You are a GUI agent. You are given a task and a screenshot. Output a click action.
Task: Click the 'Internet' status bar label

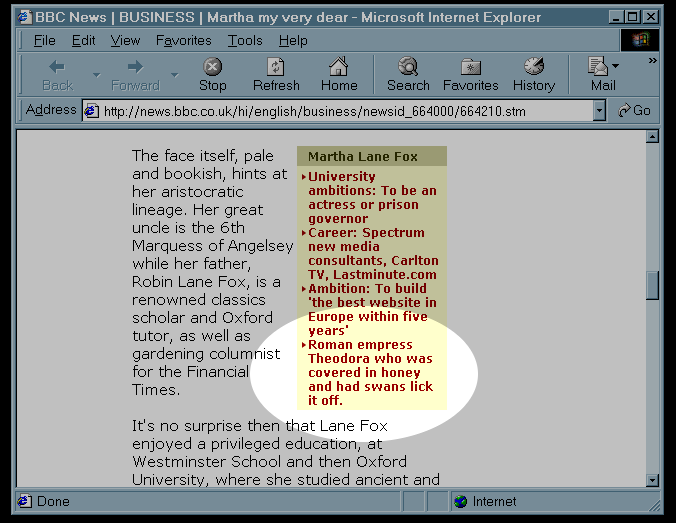(494, 501)
